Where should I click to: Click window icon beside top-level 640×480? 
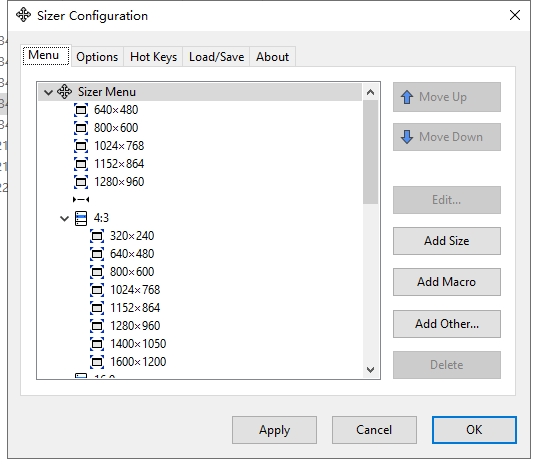coord(81,110)
